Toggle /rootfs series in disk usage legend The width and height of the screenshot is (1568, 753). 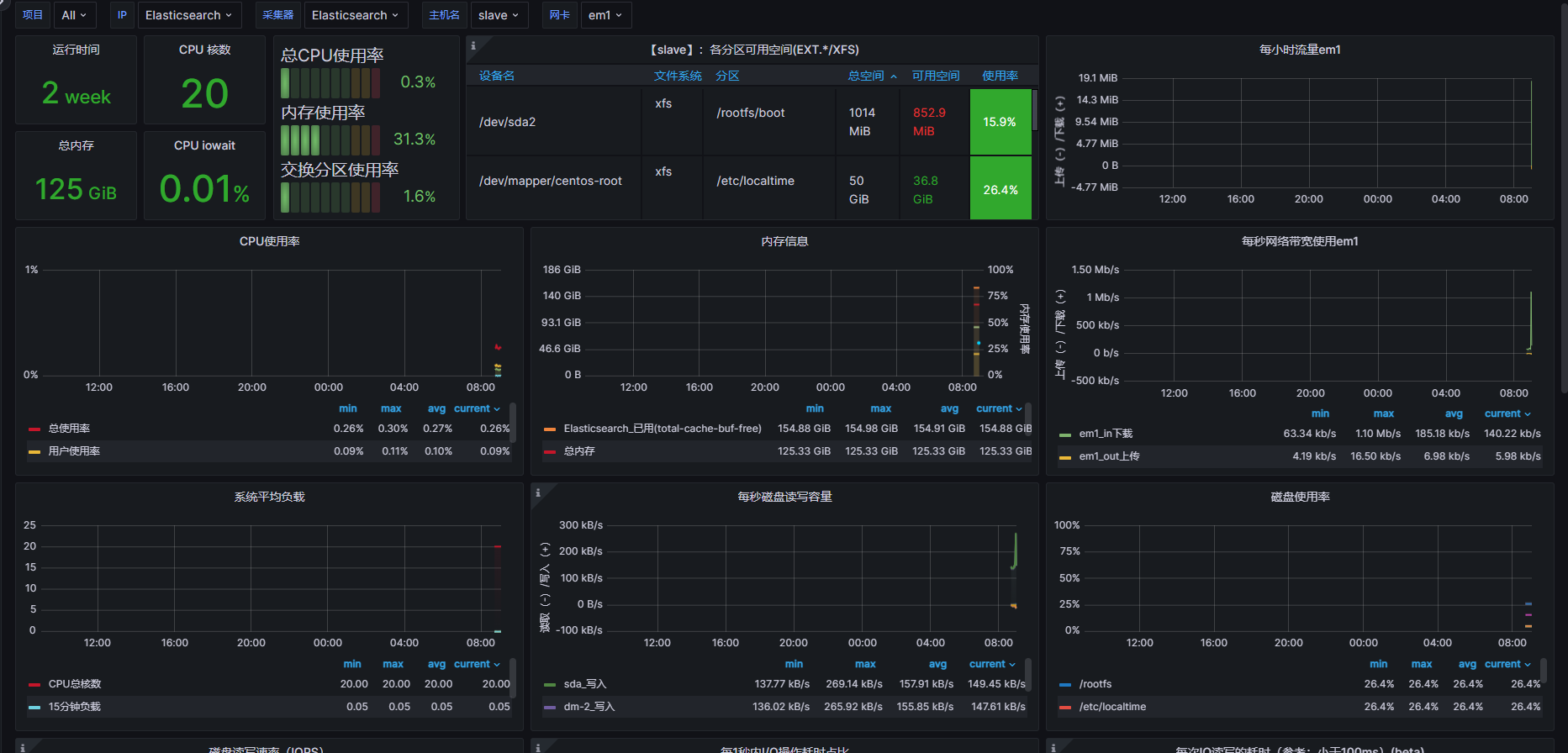pos(1095,684)
